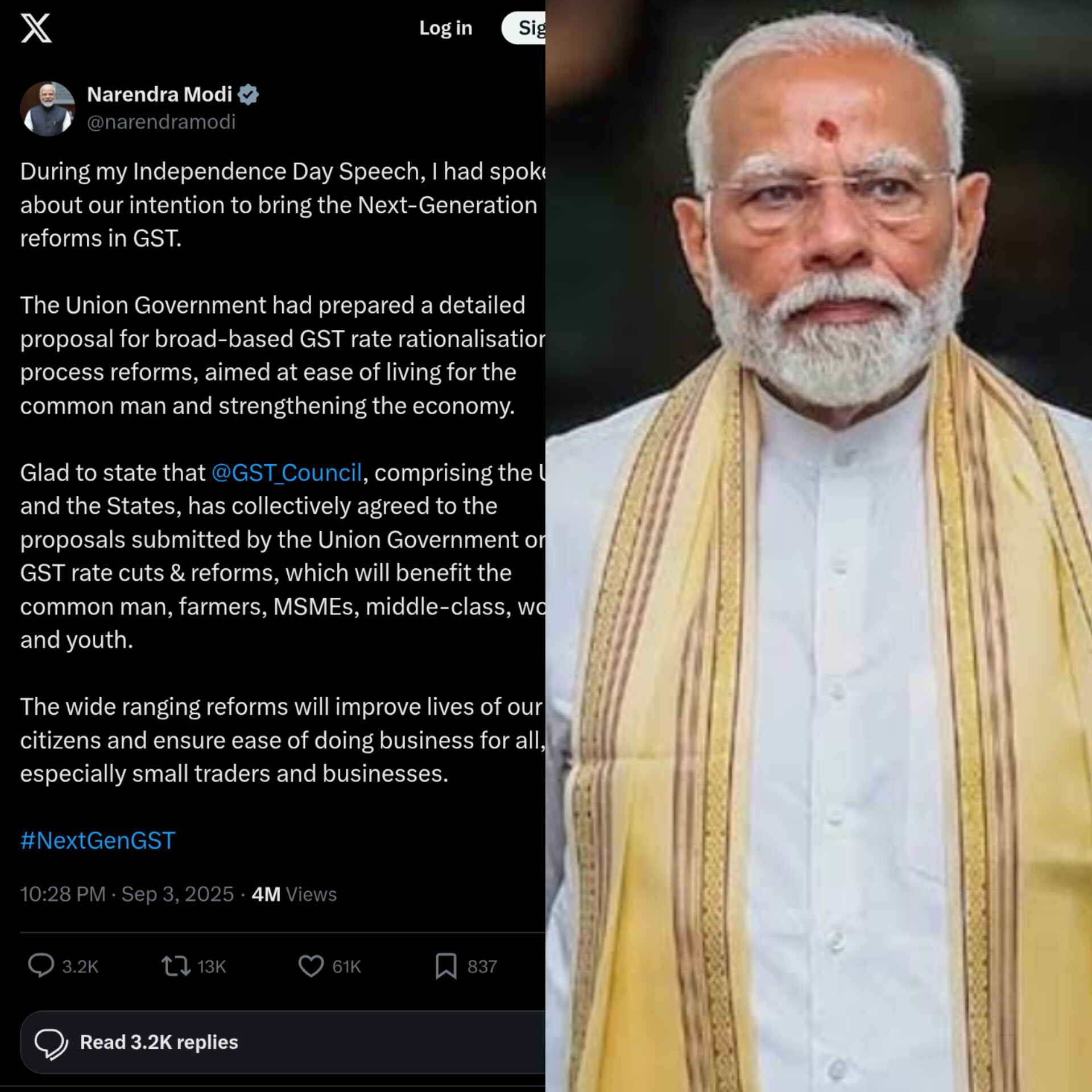
Task: Open Narendra Modi's profile avatar
Action: [48, 108]
